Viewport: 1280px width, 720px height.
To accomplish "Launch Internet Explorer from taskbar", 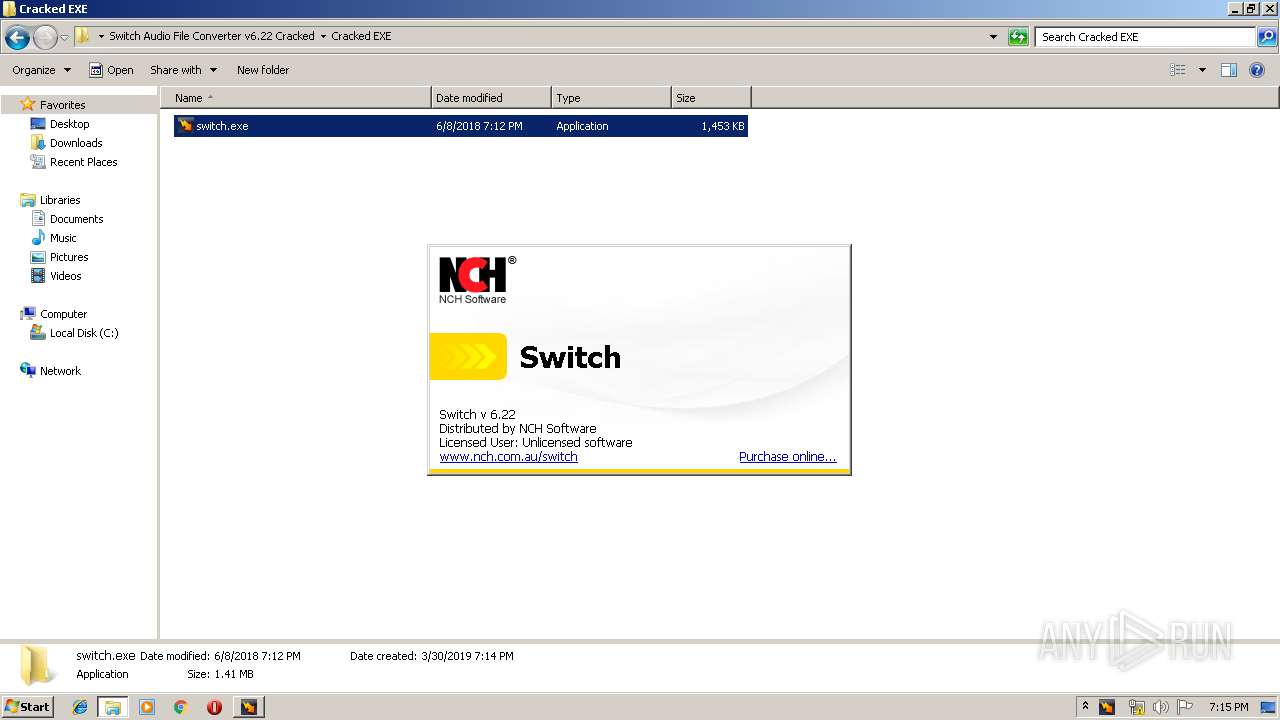I will click(x=80, y=707).
